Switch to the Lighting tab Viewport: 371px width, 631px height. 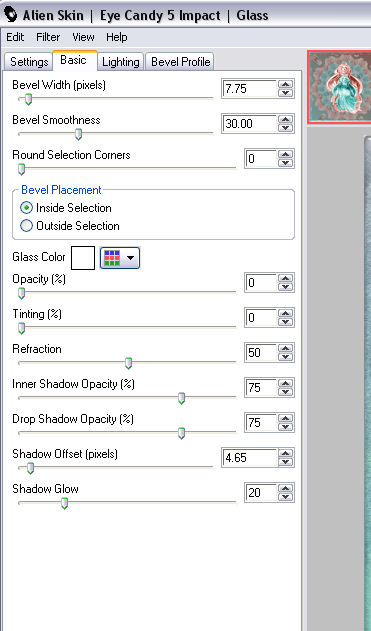121,62
